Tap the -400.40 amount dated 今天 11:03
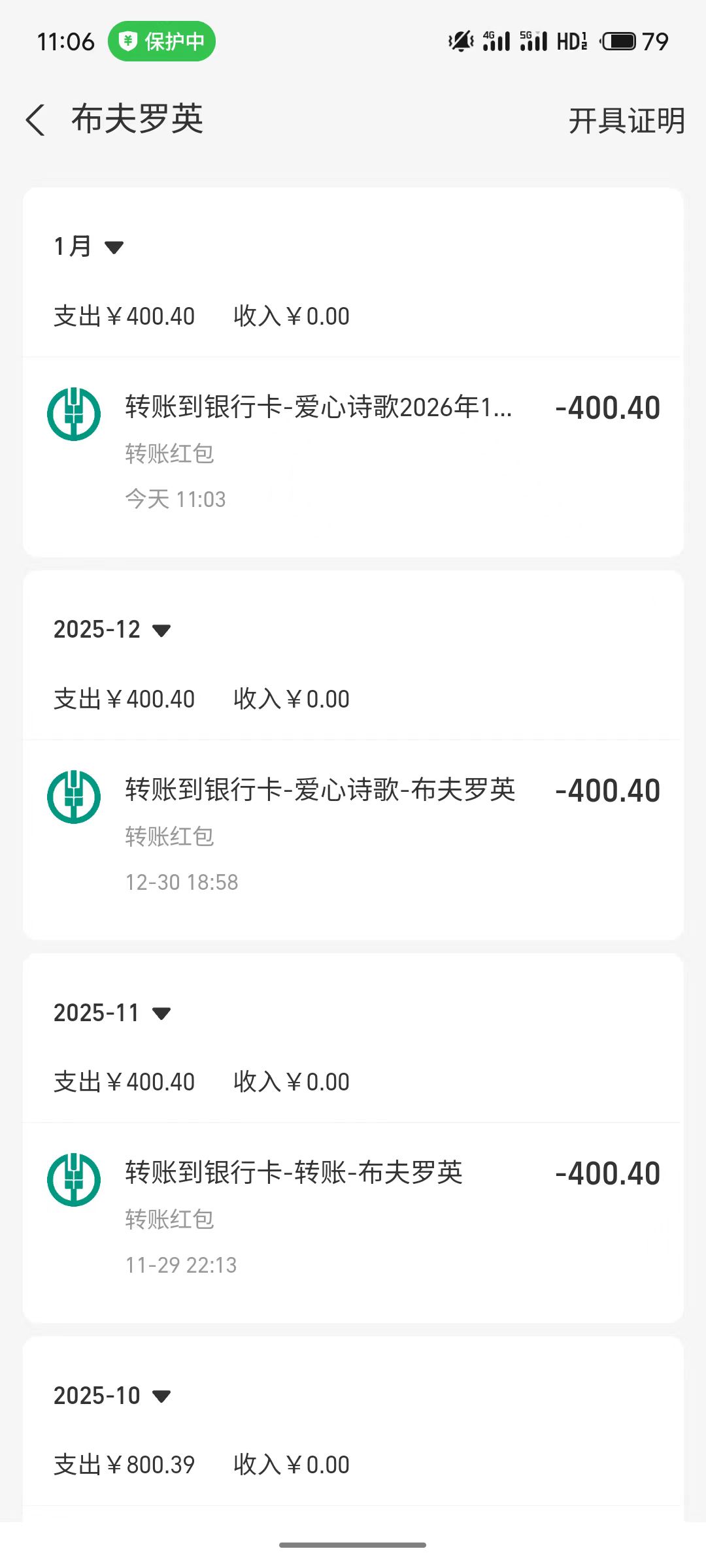The image size is (706, 1568). [607, 408]
